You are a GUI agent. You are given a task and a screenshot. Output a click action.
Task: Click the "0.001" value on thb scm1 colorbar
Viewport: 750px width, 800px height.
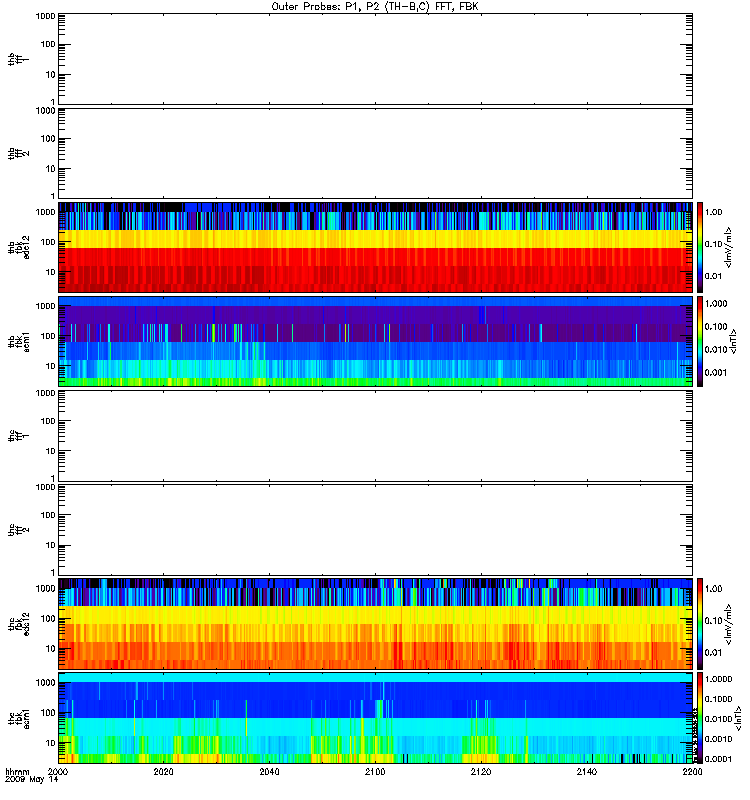point(716,372)
